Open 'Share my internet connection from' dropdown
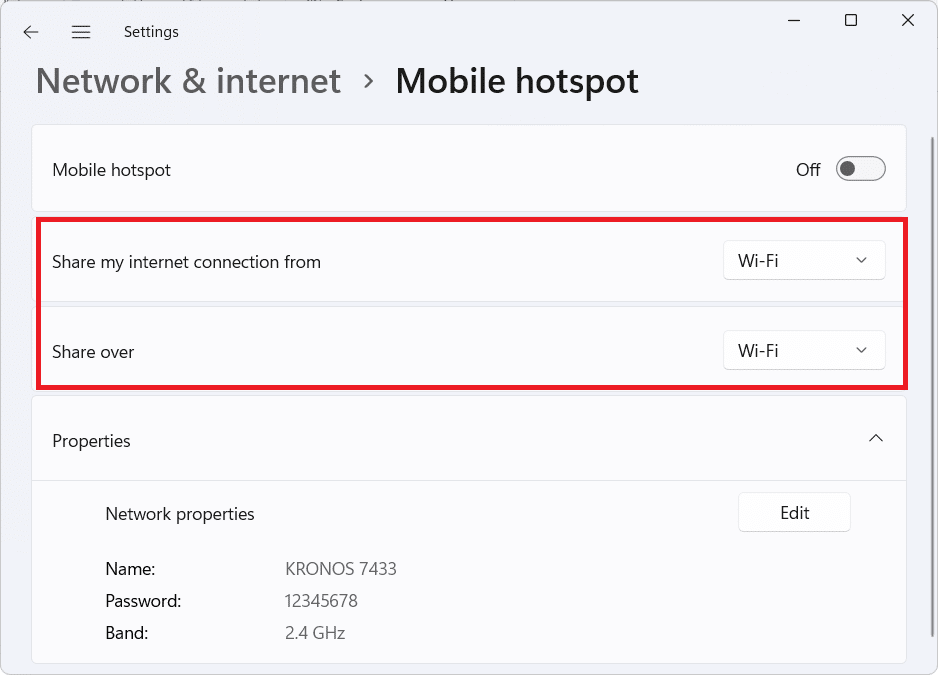This screenshot has height=675, width=938. coord(803,261)
